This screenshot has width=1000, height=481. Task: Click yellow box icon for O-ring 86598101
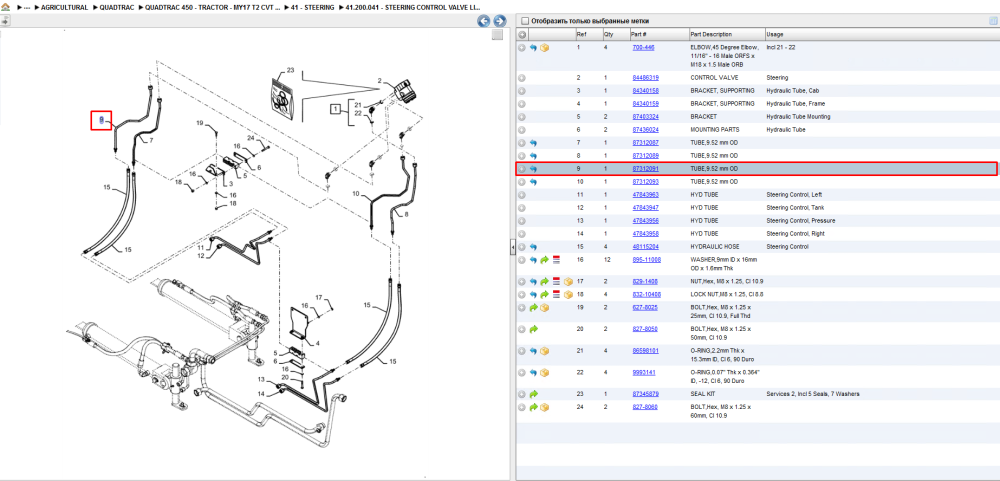545,351
